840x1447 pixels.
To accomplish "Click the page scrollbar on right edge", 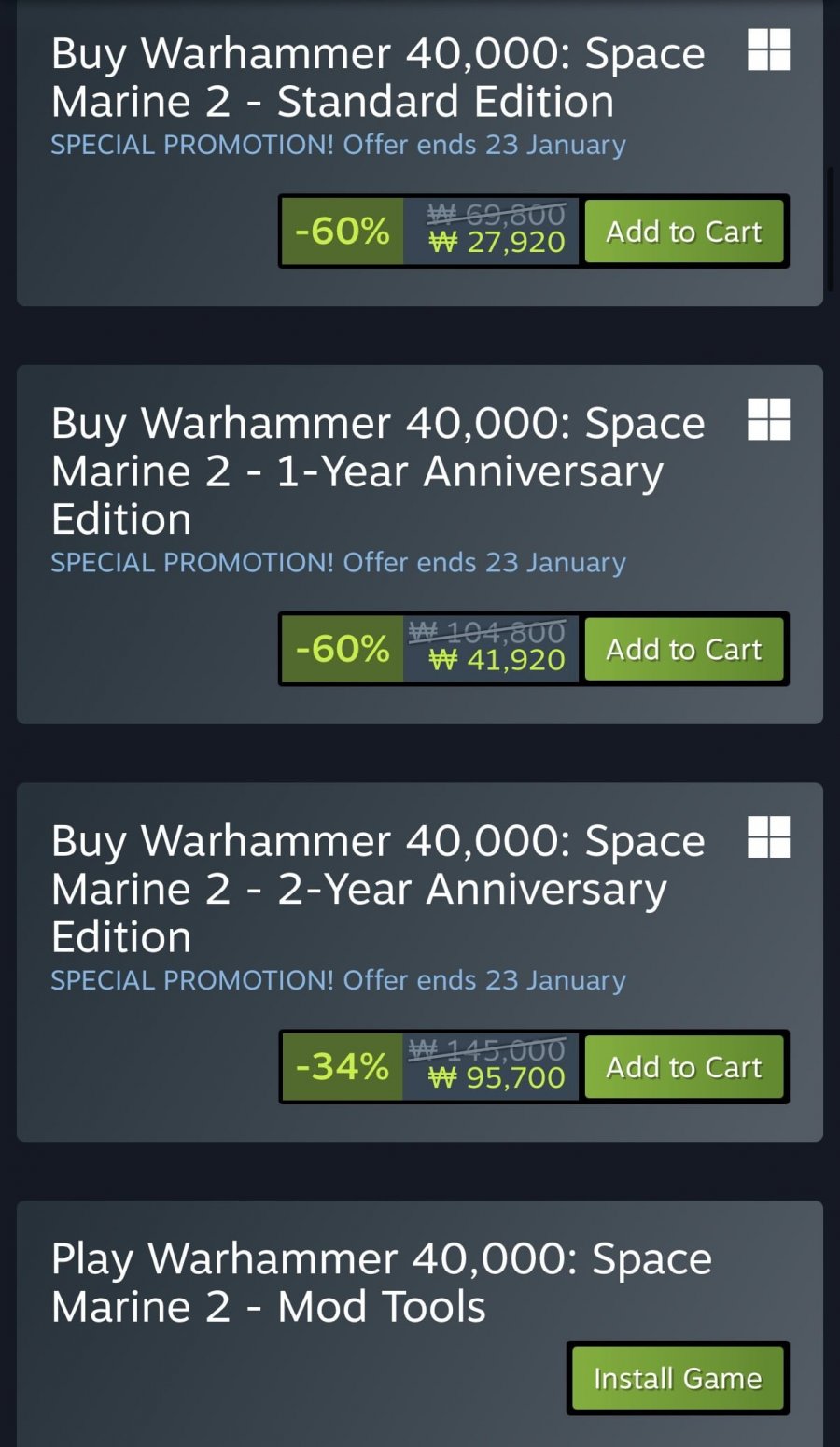I will 831,229.
